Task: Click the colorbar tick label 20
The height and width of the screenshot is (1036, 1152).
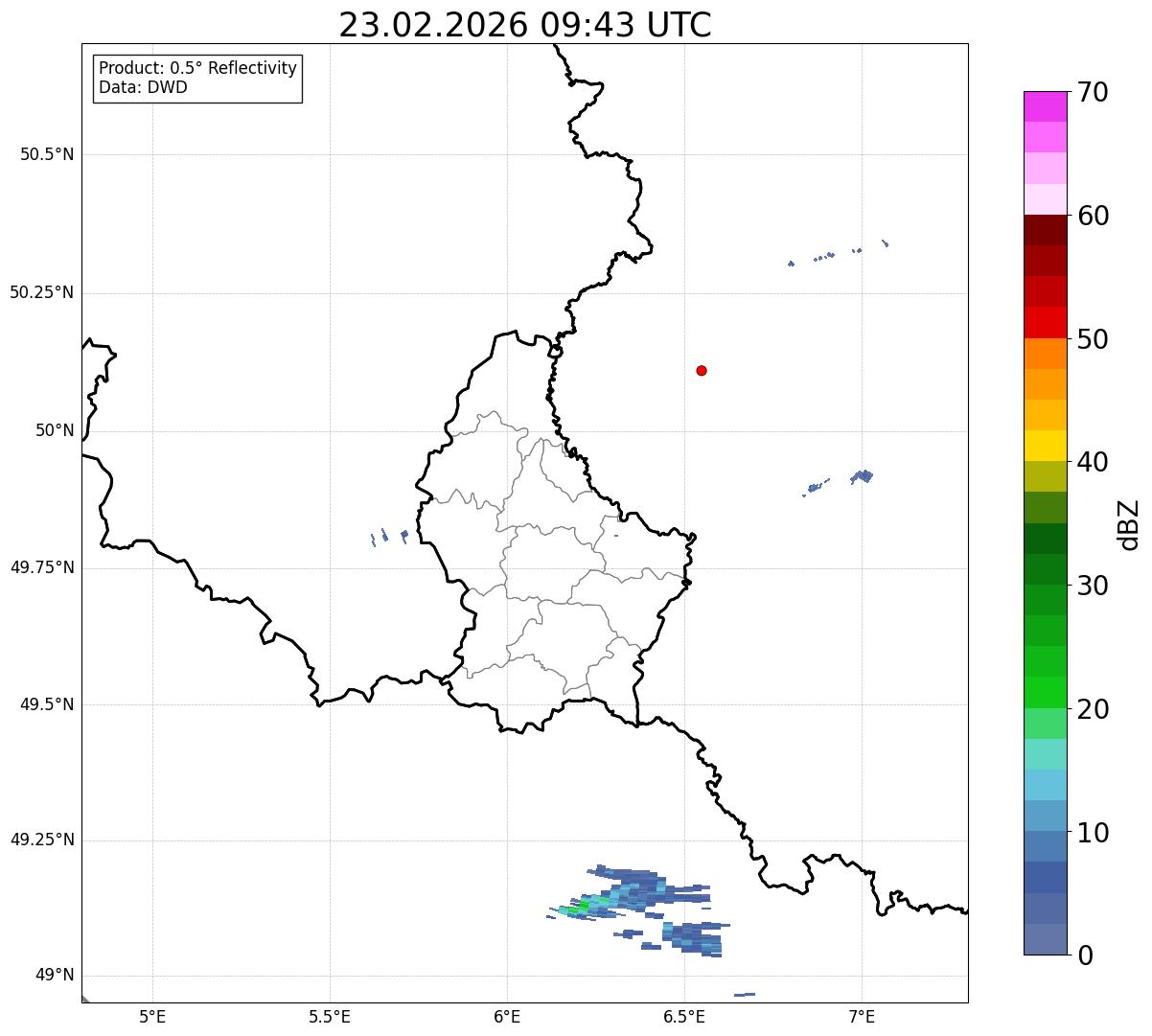Action: click(1093, 709)
